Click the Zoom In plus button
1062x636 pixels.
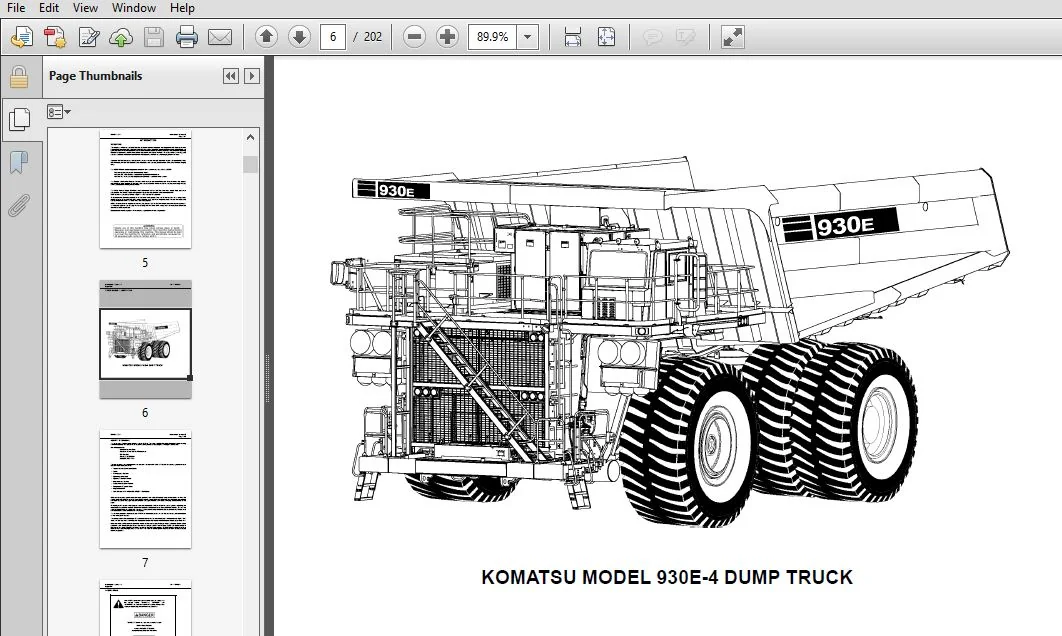447,37
